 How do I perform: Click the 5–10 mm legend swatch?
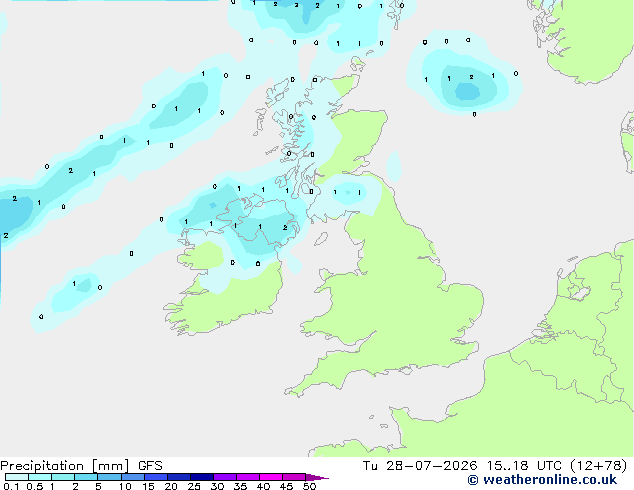109,477
